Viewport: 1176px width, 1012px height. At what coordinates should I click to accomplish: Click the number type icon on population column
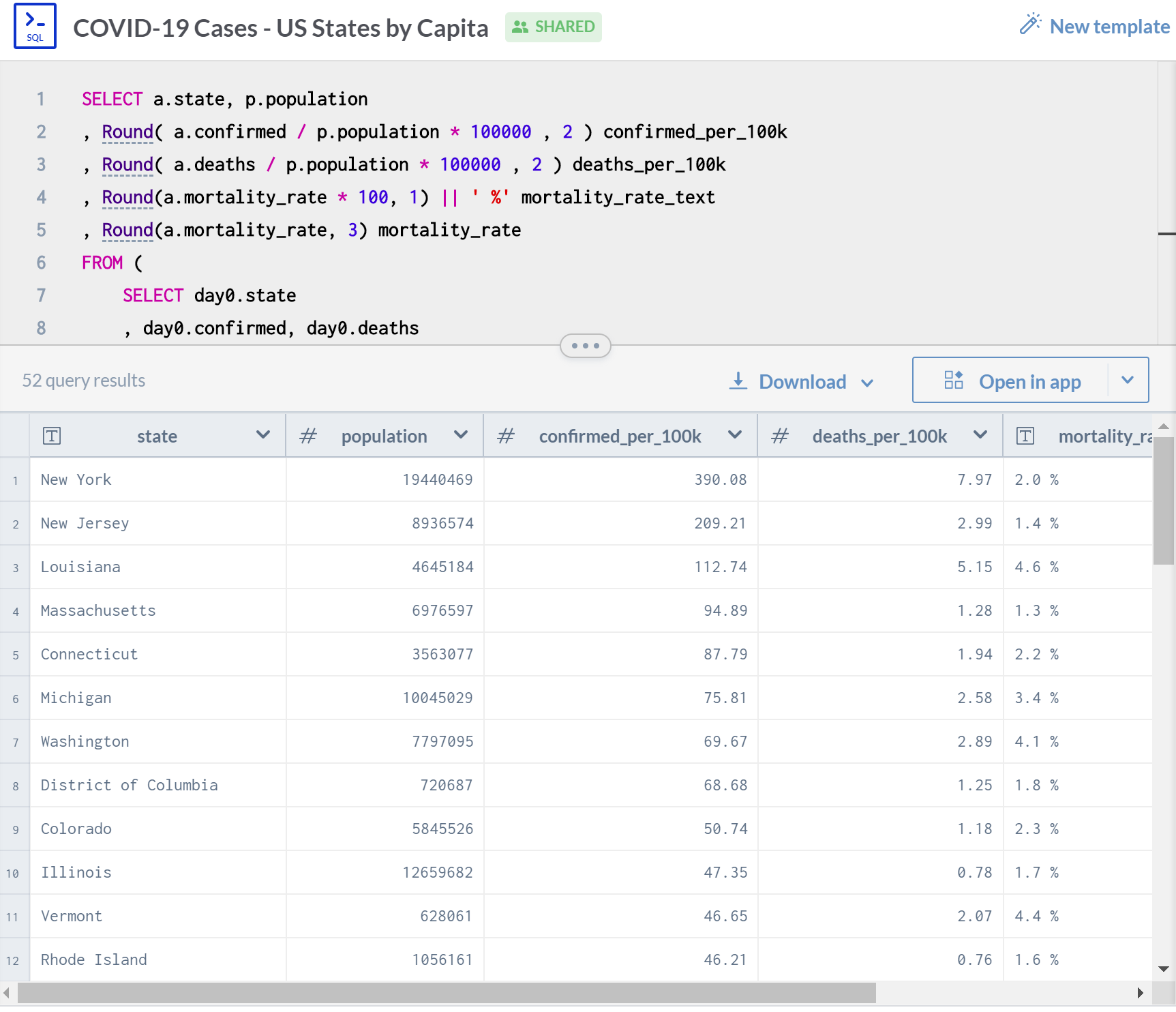point(308,436)
